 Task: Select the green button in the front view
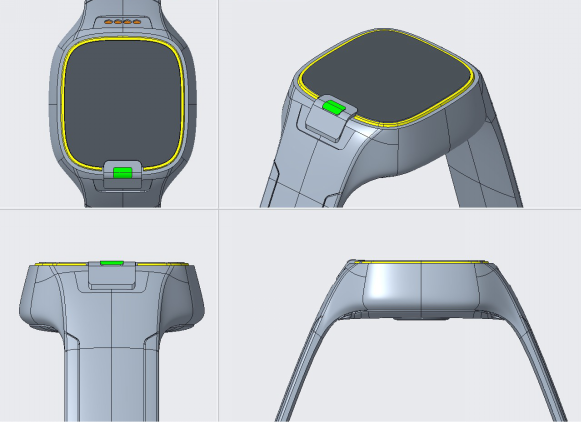coord(122,173)
